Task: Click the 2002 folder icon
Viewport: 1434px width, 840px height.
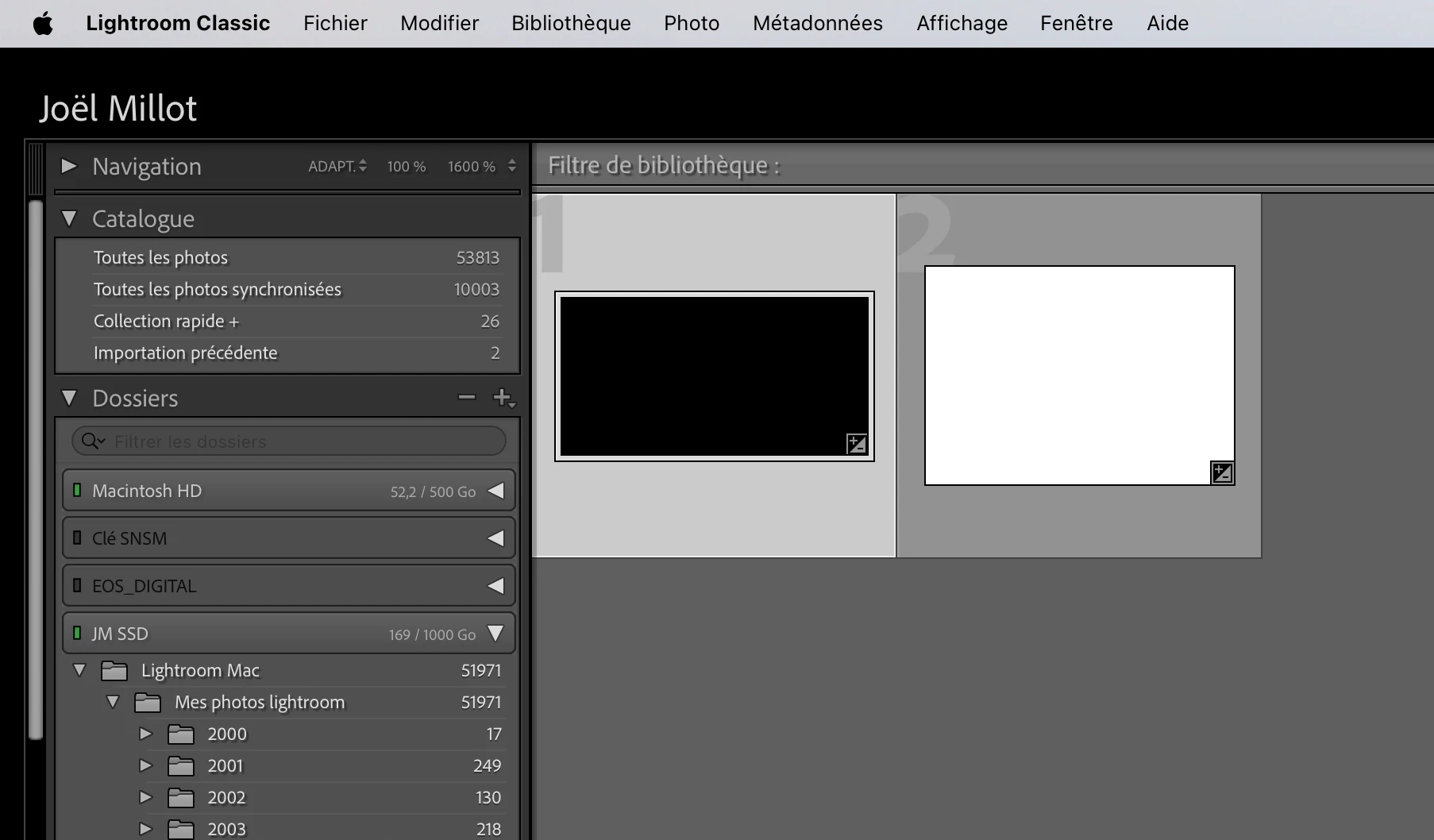Action: click(181, 798)
